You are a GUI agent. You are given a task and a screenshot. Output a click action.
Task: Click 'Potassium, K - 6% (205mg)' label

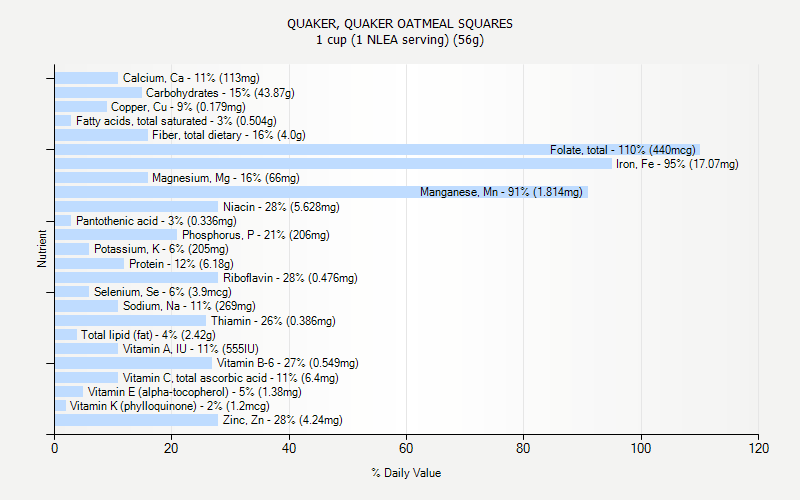click(161, 249)
